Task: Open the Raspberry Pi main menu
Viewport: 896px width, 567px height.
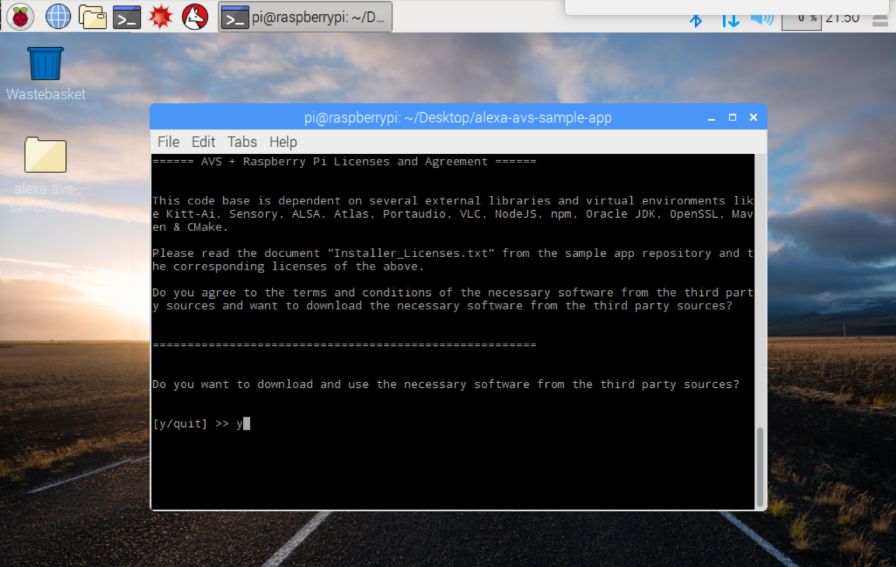Action: click(21, 17)
